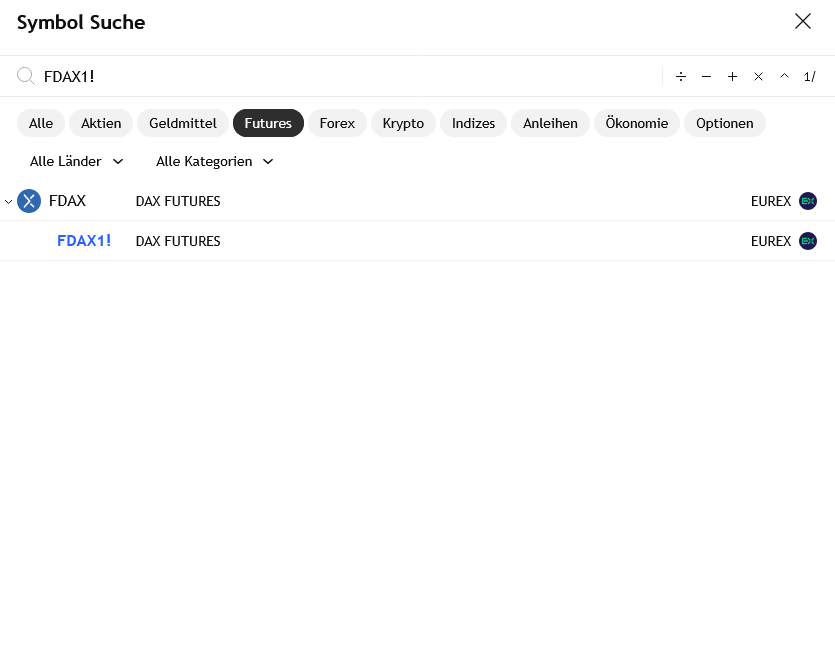Select the Krypto filter tab
Image resolution: width=835 pixels, height=659 pixels.
coord(403,123)
